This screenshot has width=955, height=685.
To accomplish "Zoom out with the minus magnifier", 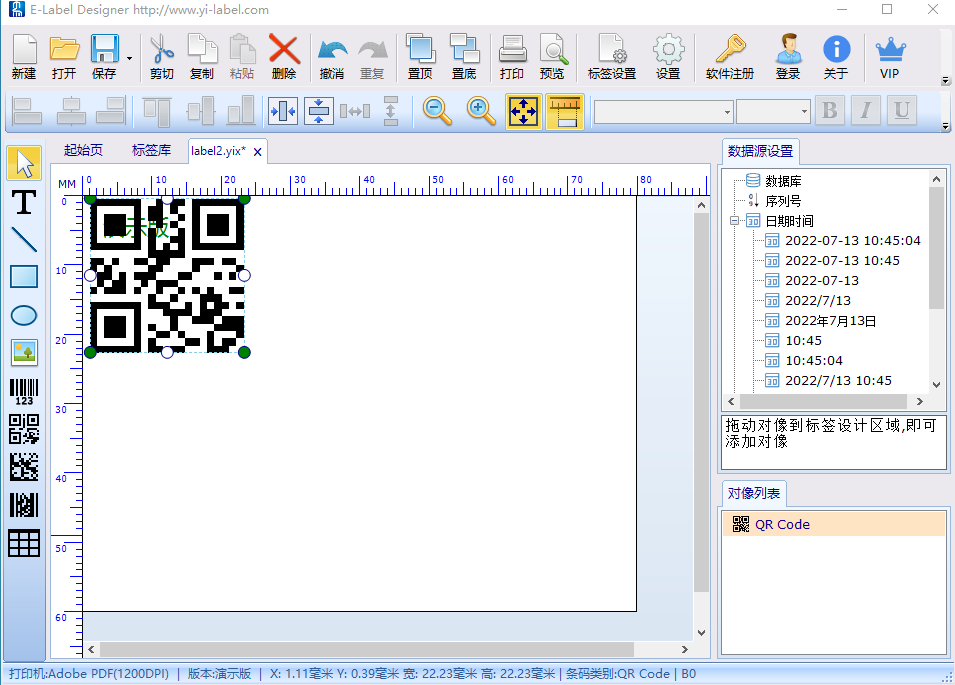I will coord(437,111).
